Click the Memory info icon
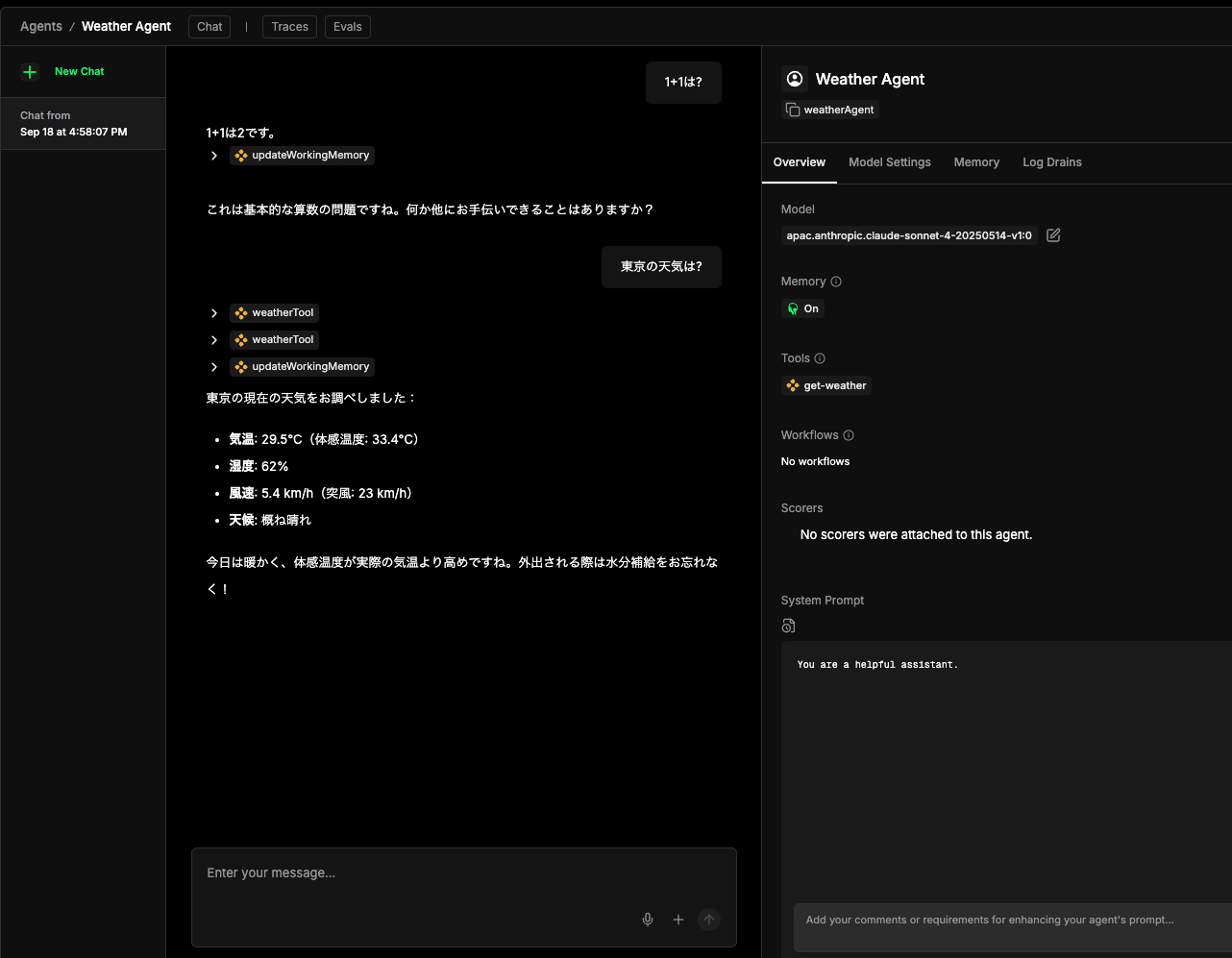The image size is (1232, 958). [x=836, y=282]
